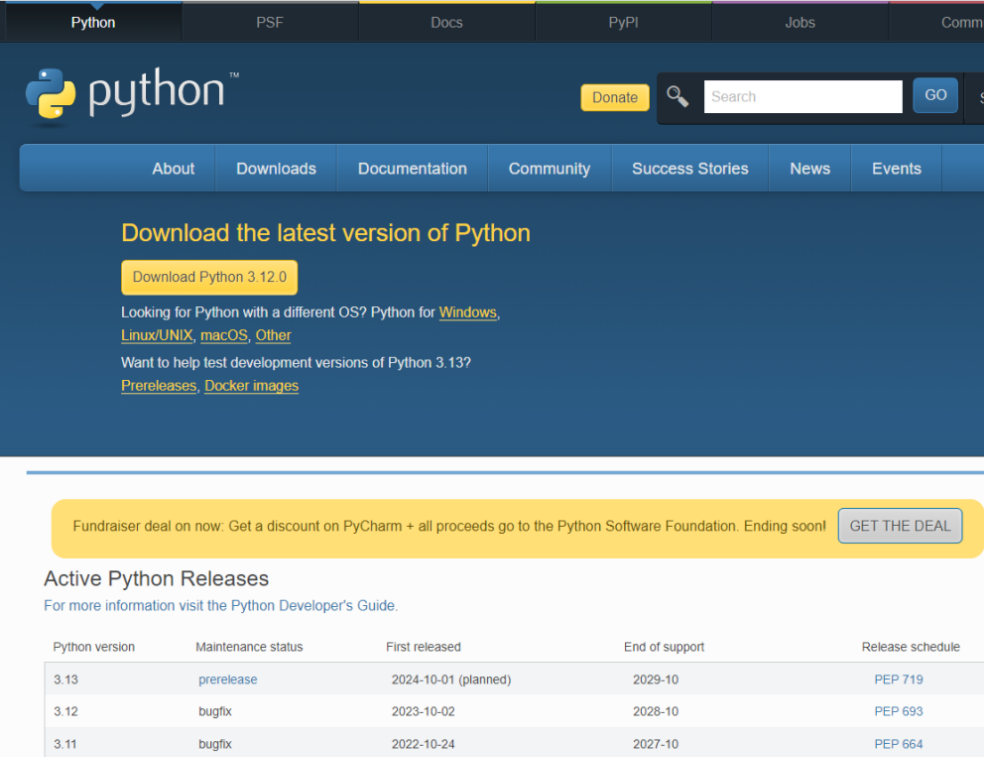Click the First released column header
The width and height of the screenshot is (991, 763).
[423, 647]
